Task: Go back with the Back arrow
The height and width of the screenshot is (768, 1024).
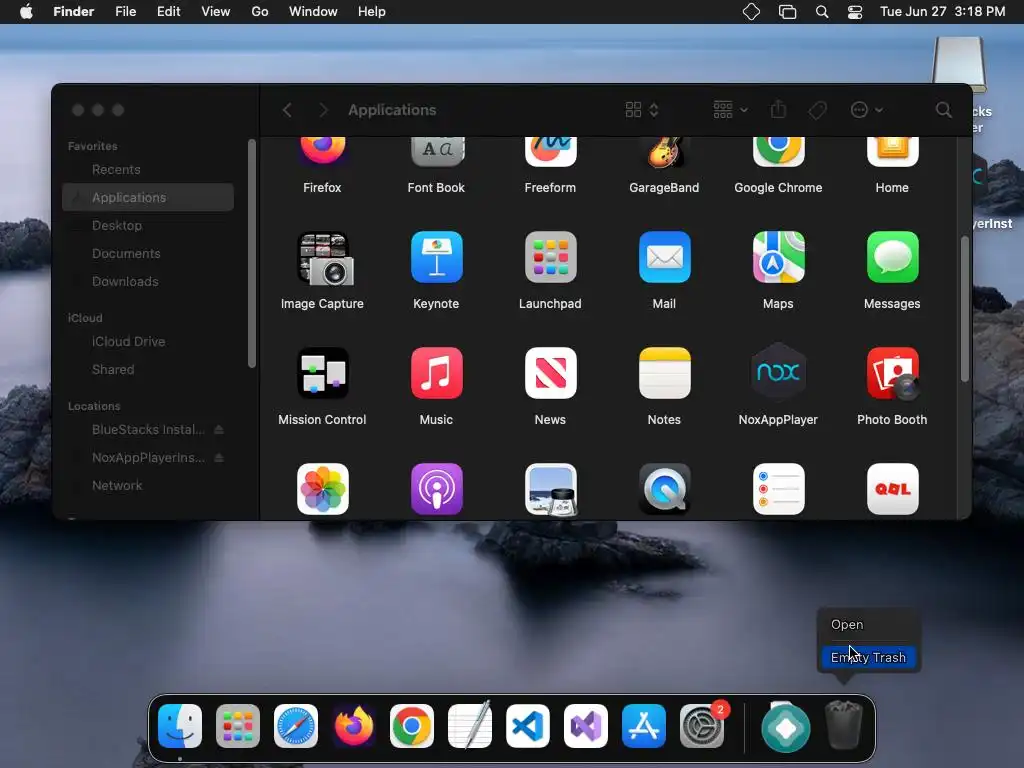Action: tap(287, 110)
